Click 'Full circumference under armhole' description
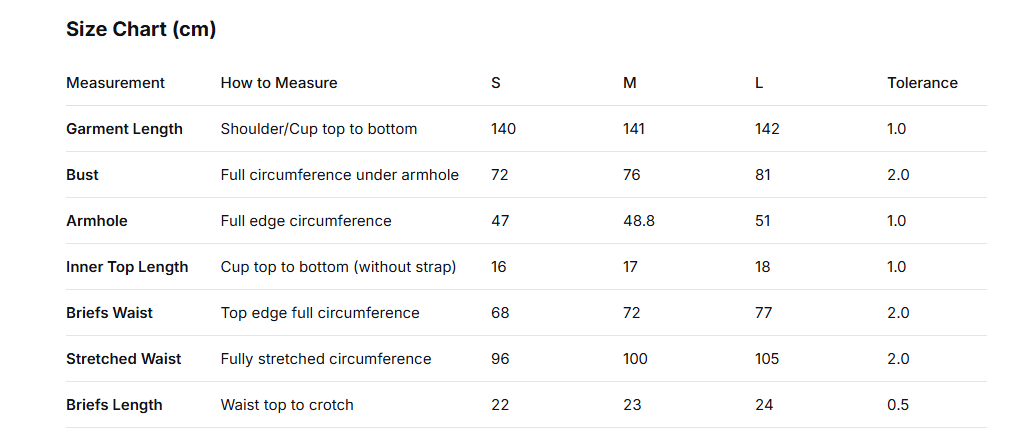The image size is (1035, 440). [339, 175]
